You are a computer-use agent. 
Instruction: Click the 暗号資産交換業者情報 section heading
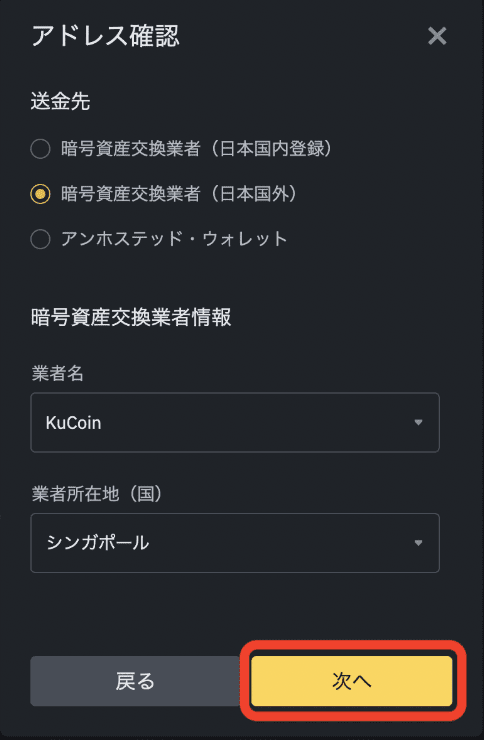pos(131,317)
